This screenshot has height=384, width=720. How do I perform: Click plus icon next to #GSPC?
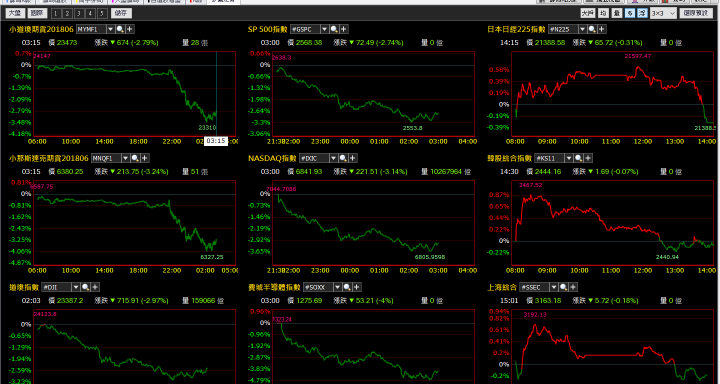pos(344,29)
